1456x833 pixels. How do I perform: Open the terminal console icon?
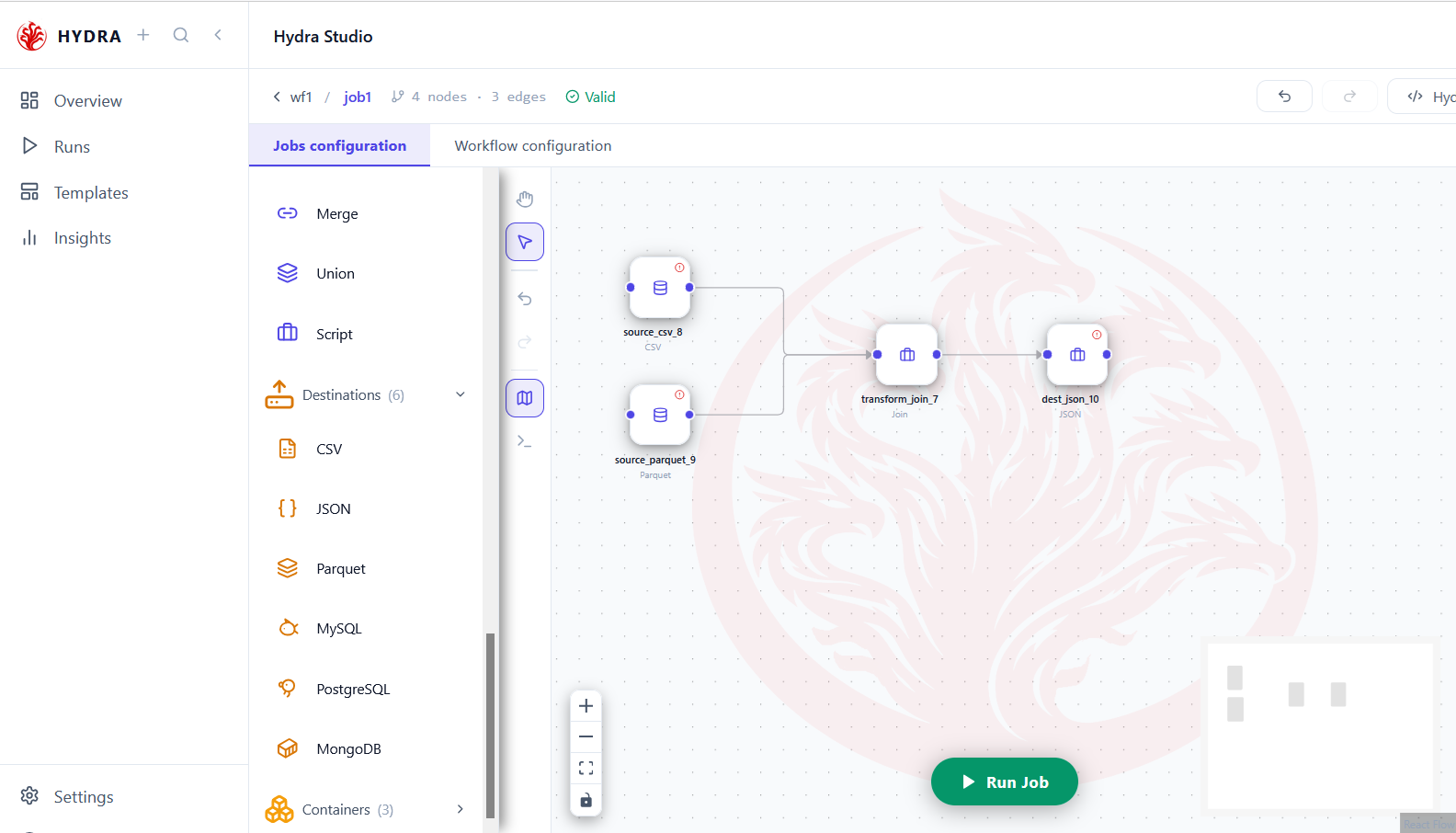click(525, 441)
